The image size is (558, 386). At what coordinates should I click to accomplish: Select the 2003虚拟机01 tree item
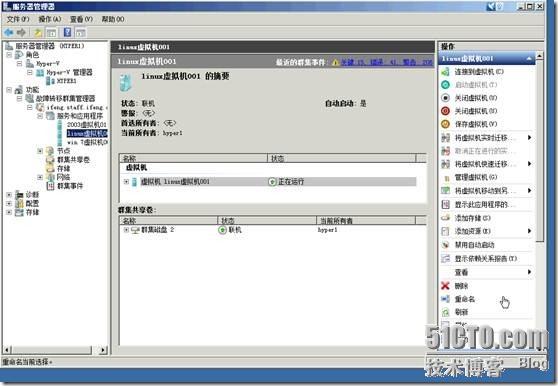pyautogui.click(x=87, y=125)
